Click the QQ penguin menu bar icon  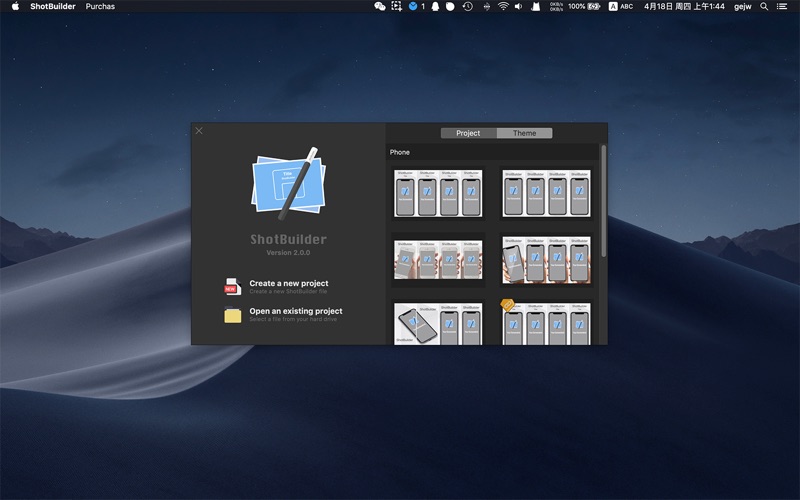tap(434, 6)
